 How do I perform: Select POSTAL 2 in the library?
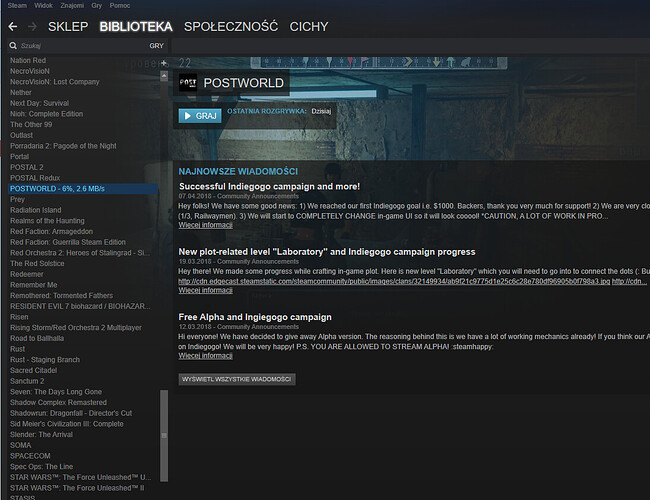tap(27, 167)
